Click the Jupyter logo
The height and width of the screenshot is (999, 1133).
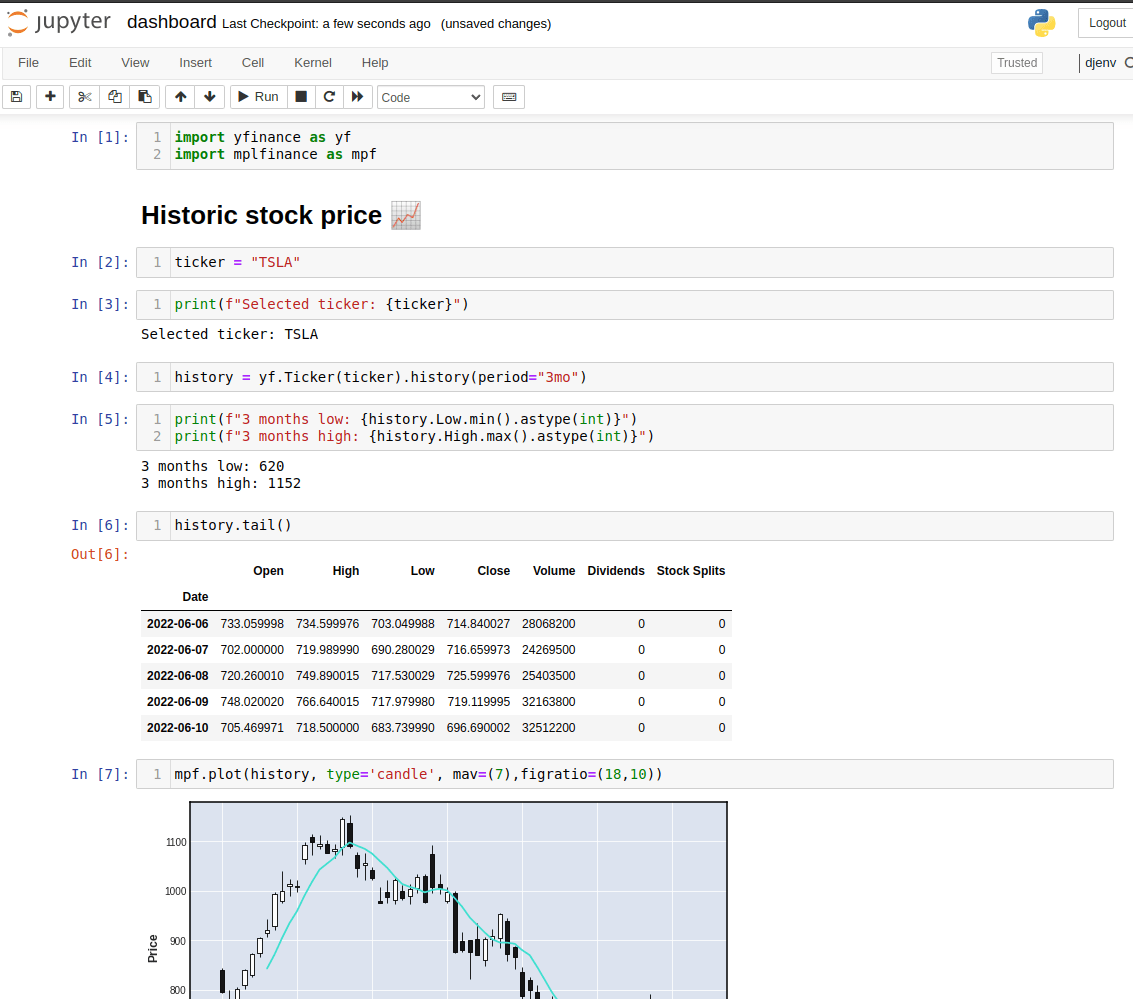tap(59, 21)
